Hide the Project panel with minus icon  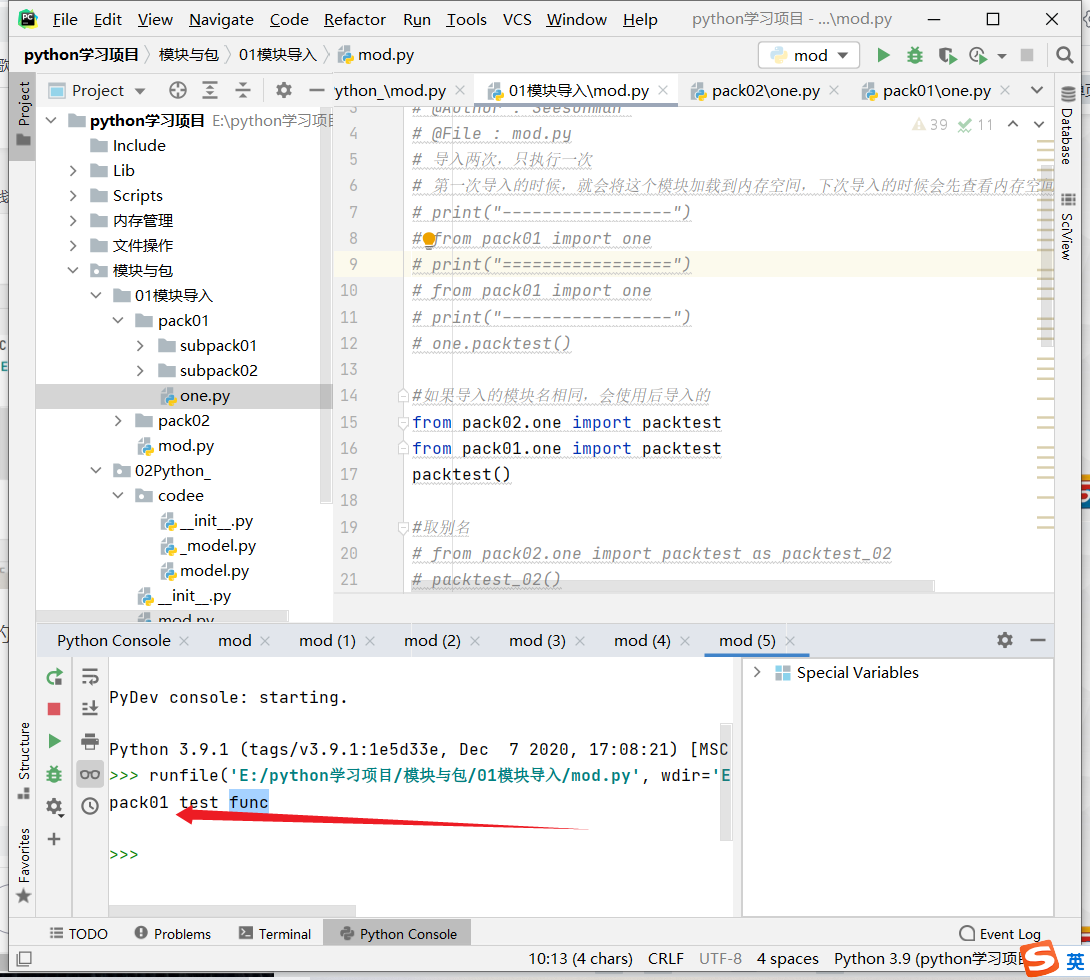(x=316, y=90)
